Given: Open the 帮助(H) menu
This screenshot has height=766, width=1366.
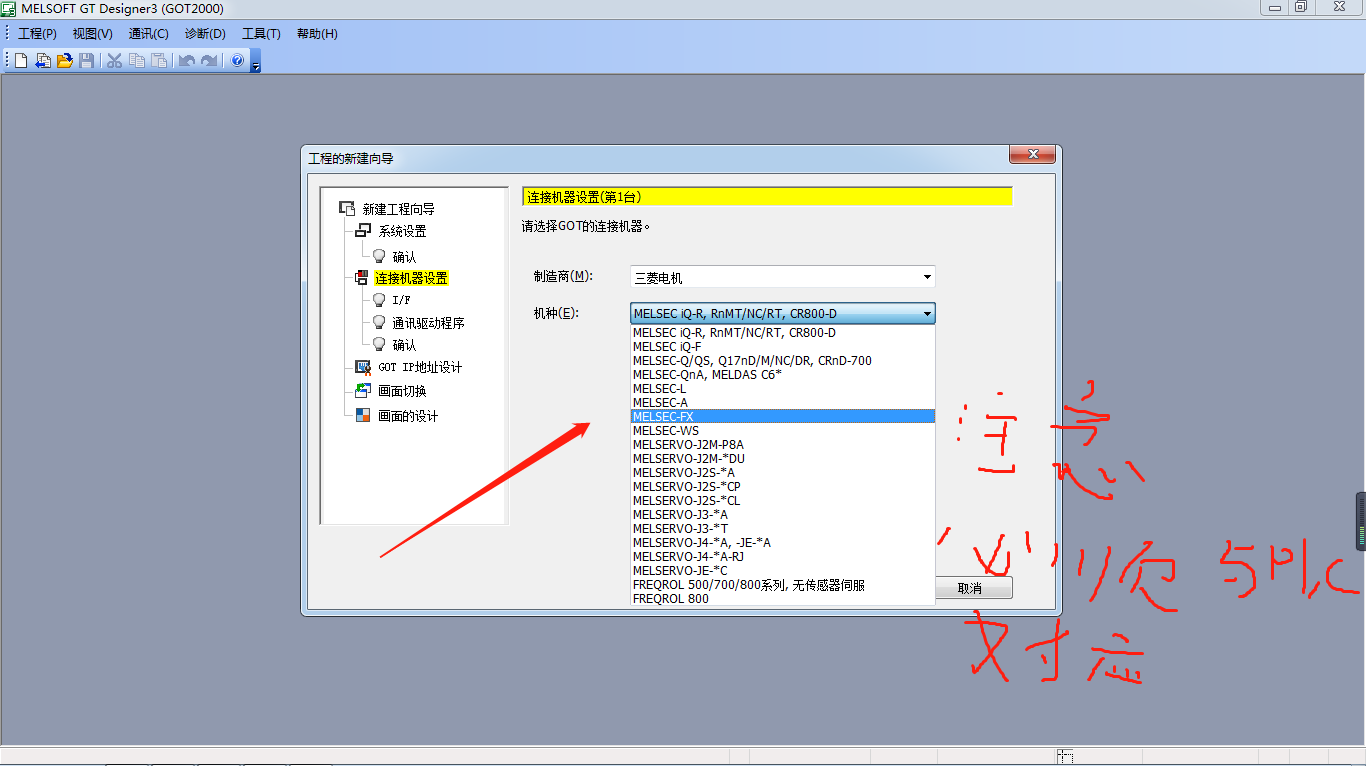Looking at the screenshot, I should click(317, 34).
